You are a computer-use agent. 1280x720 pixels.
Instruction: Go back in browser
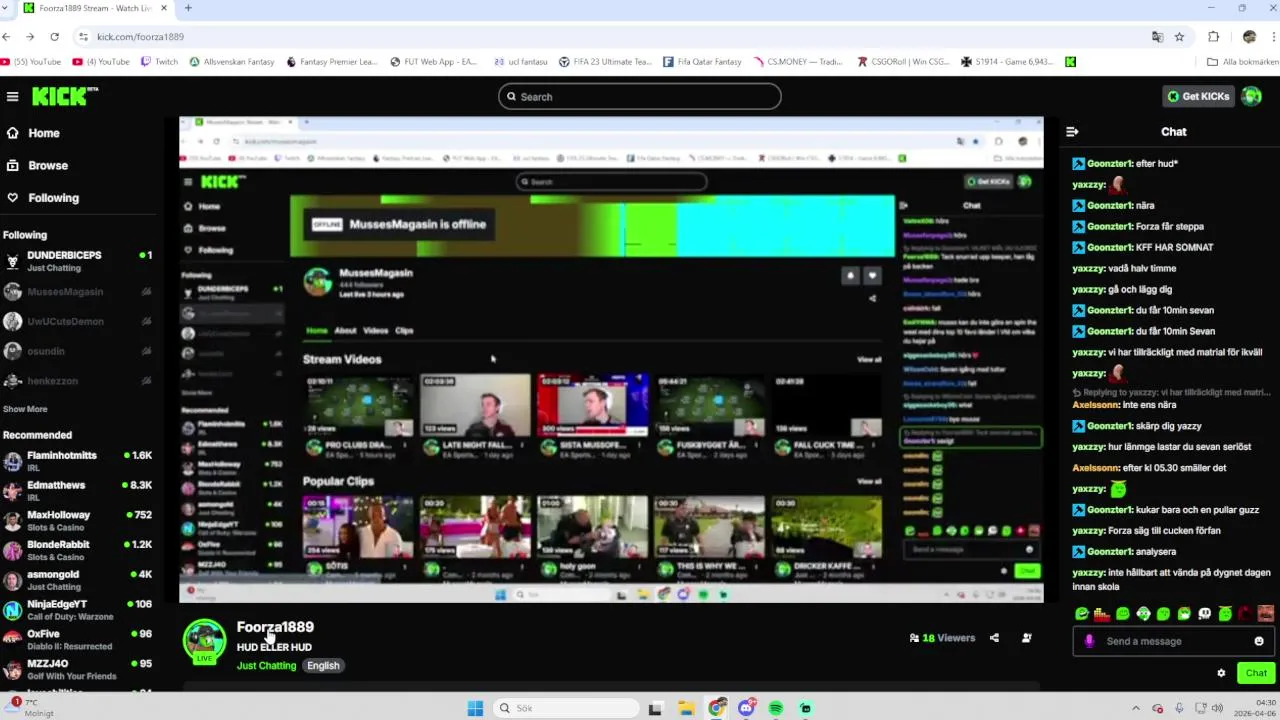point(7,37)
